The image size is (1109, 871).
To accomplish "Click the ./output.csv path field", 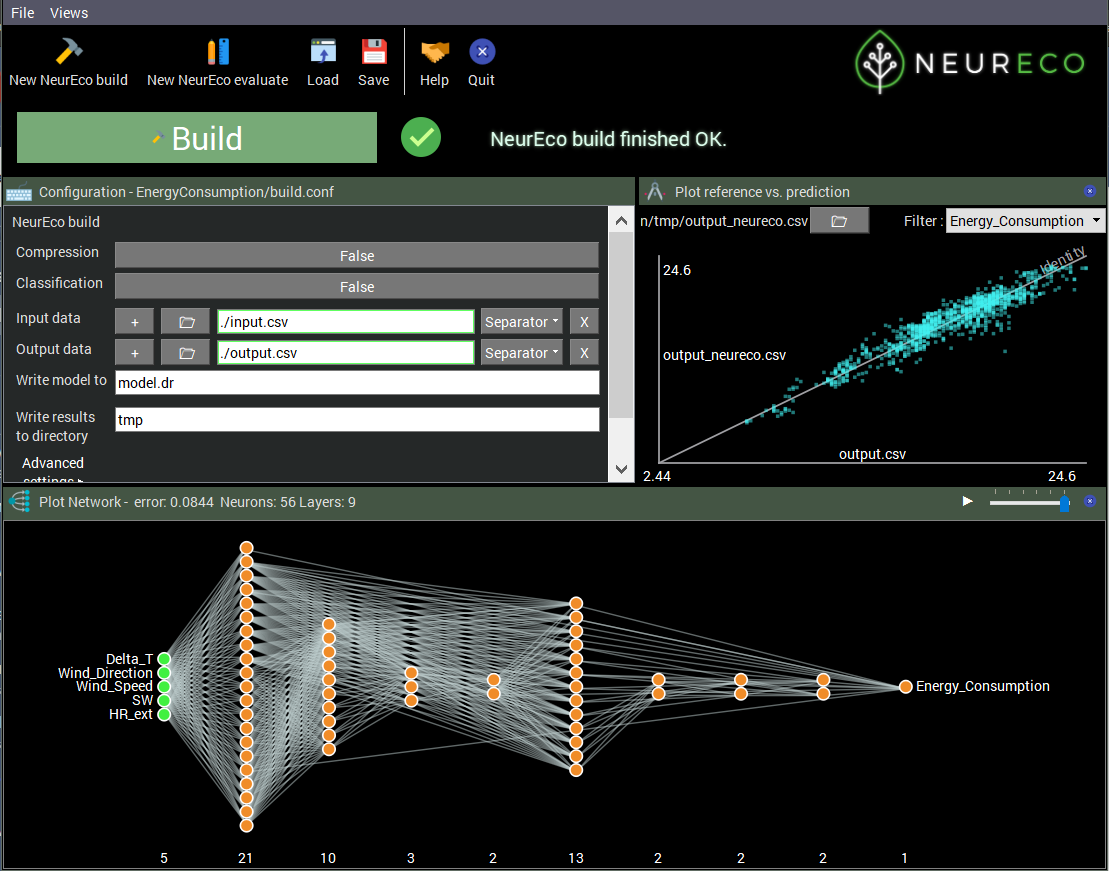I will [x=346, y=353].
